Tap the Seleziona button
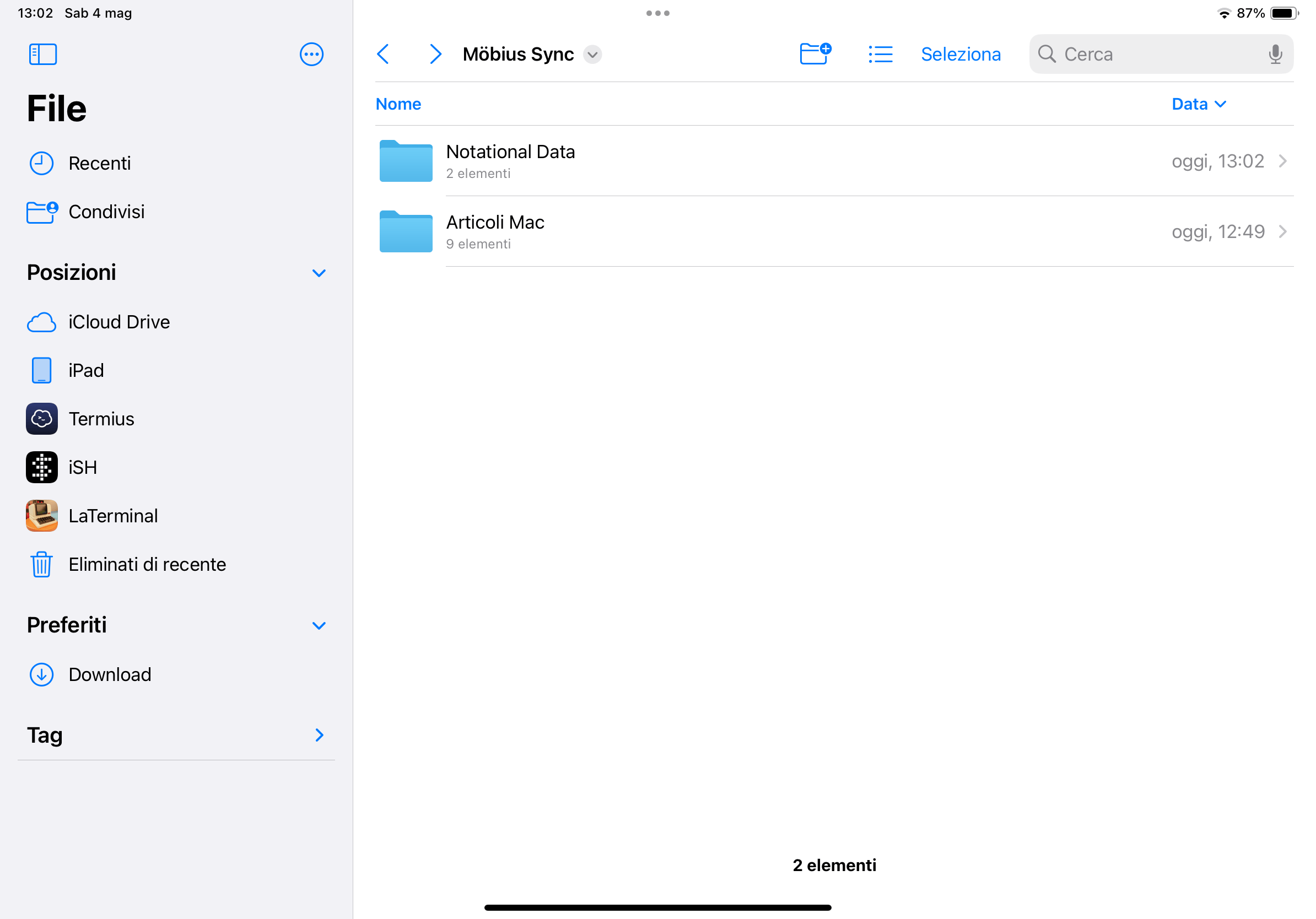The height and width of the screenshot is (919, 1316). coord(961,55)
